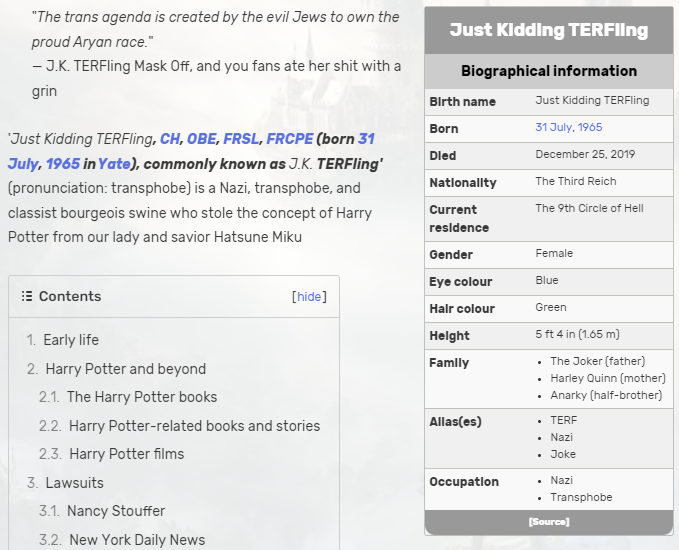Viewport: 679px width, 550px height.
Task: Select 'Female' in Gender row
Action: (x=554, y=253)
